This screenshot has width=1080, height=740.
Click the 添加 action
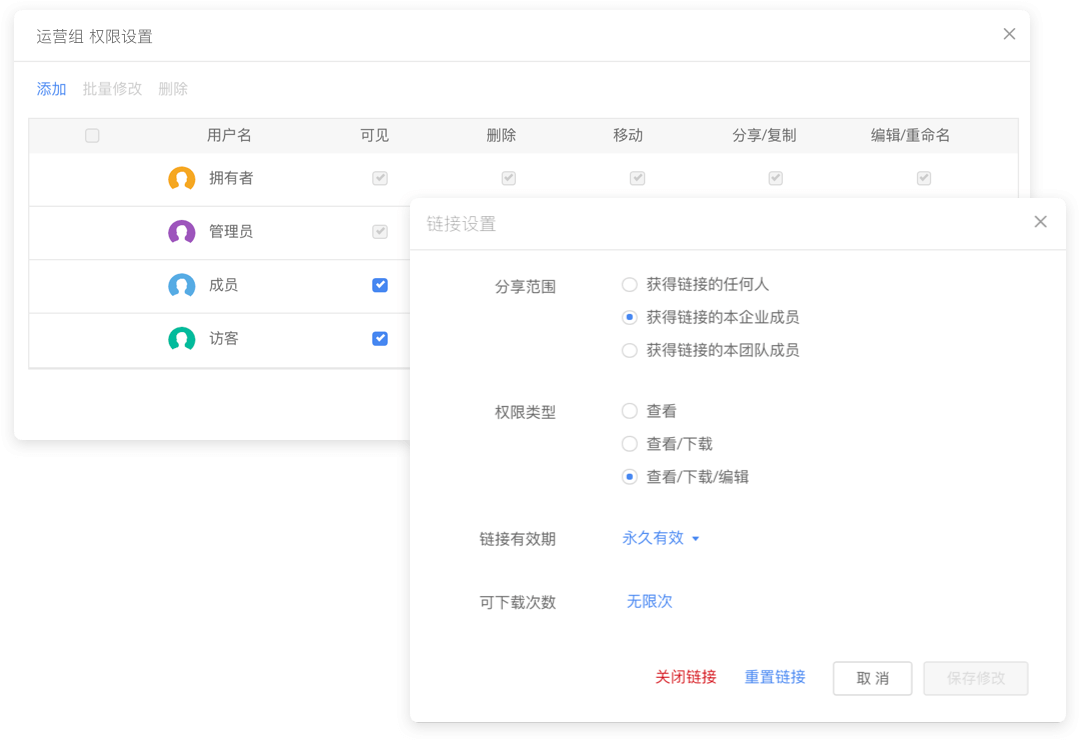51,89
